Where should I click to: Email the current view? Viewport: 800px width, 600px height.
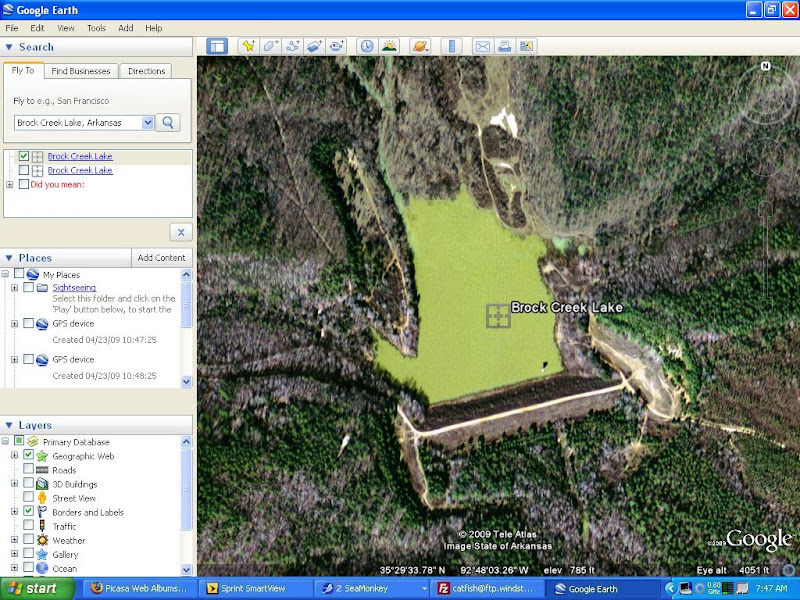point(483,46)
